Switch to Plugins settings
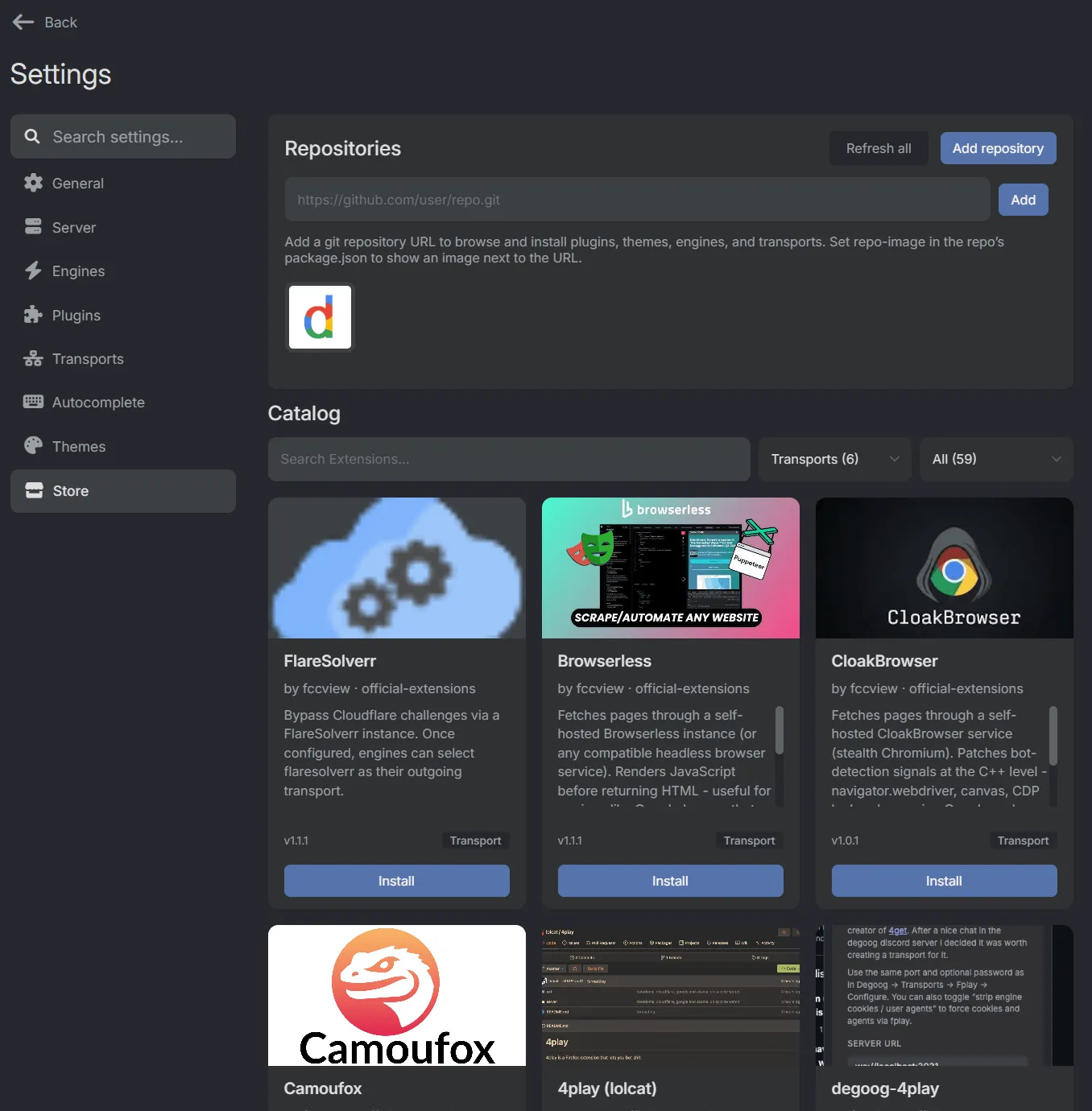 pos(123,316)
